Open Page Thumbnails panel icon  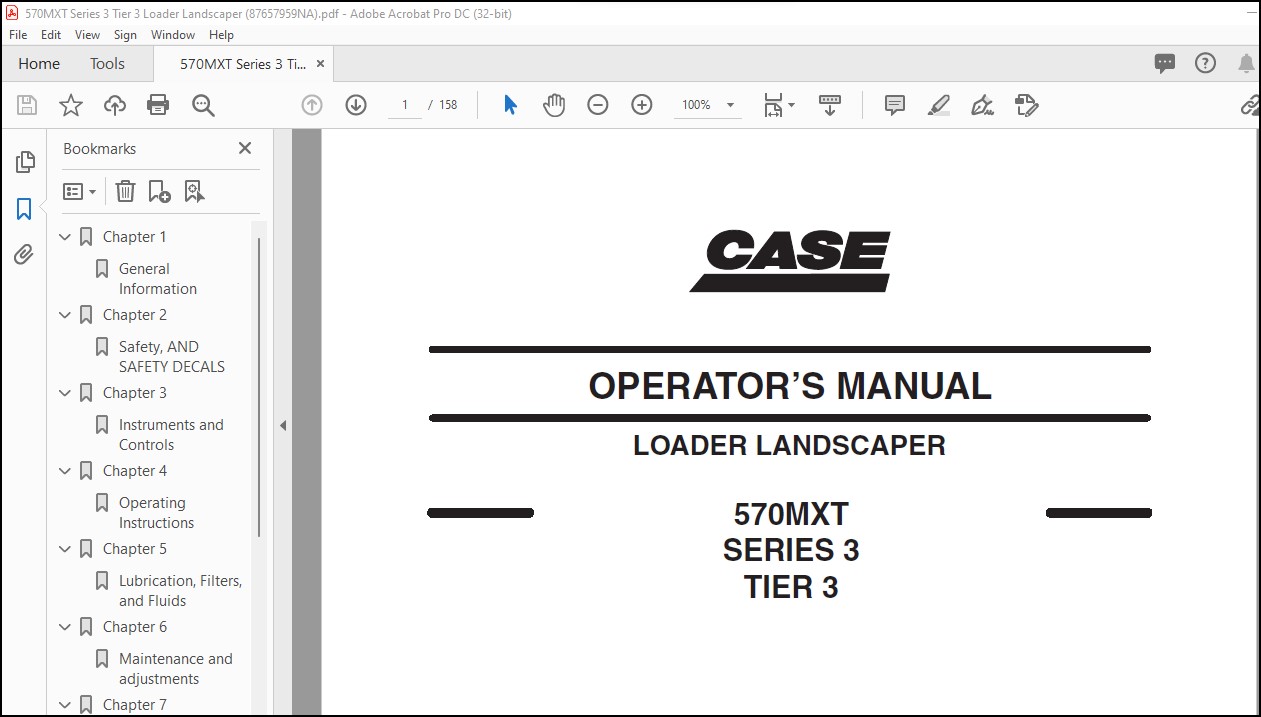[25, 161]
